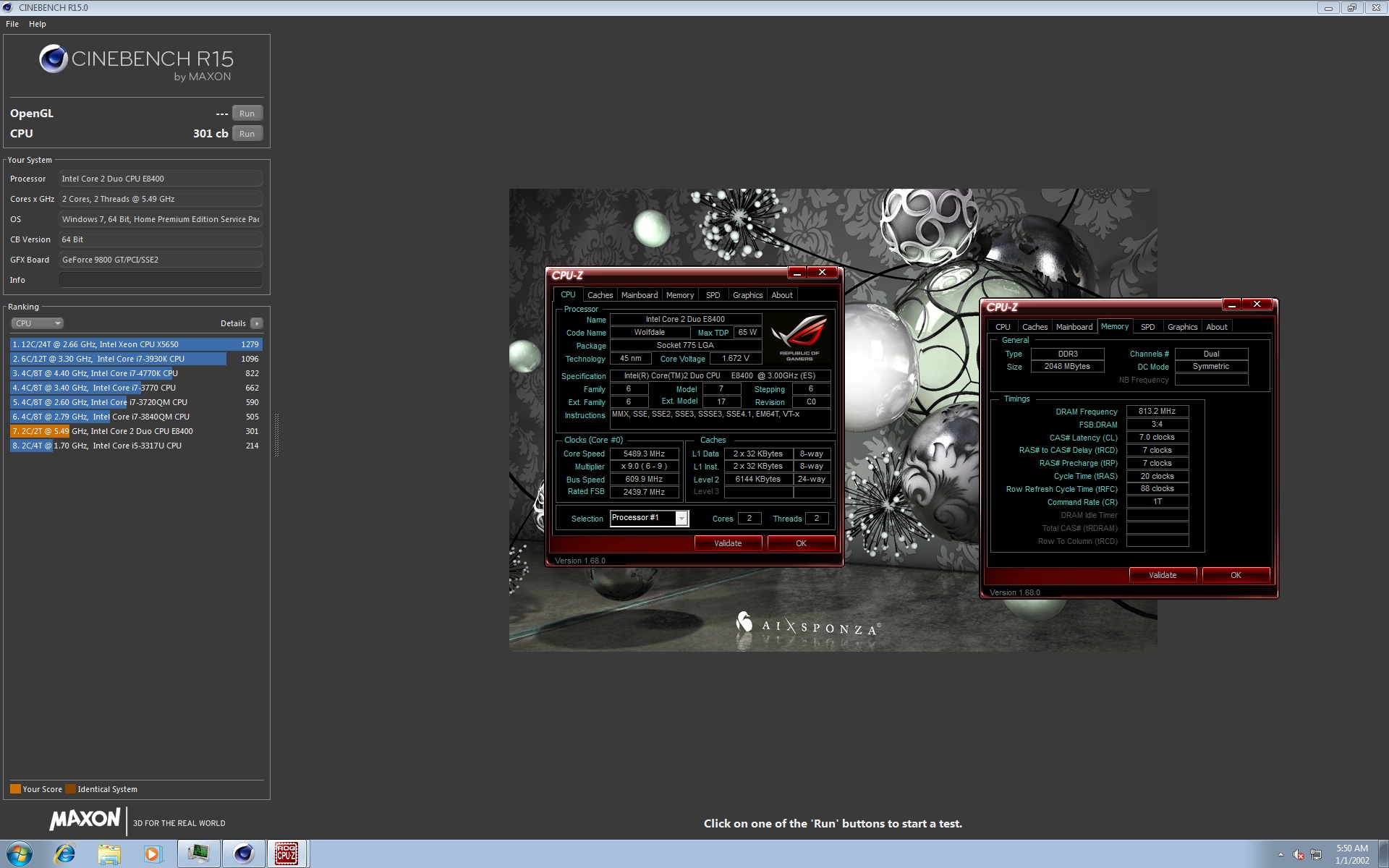Click the Cinebench R15 logo icon
This screenshot has width=1389, height=868.
click(54, 59)
